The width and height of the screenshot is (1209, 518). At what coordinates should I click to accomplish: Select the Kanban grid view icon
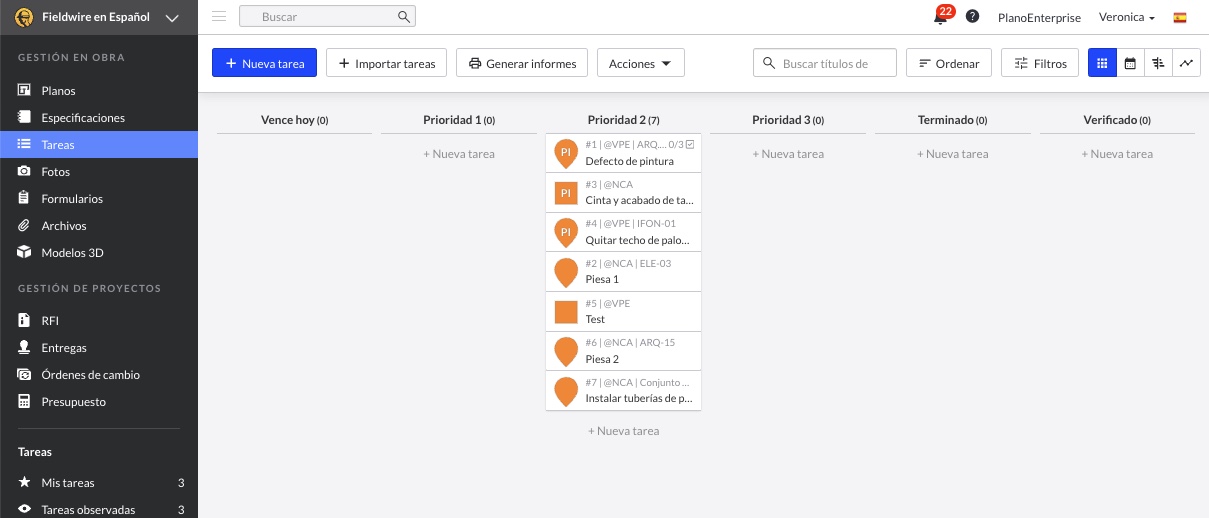pyautogui.click(x=1102, y=63)
